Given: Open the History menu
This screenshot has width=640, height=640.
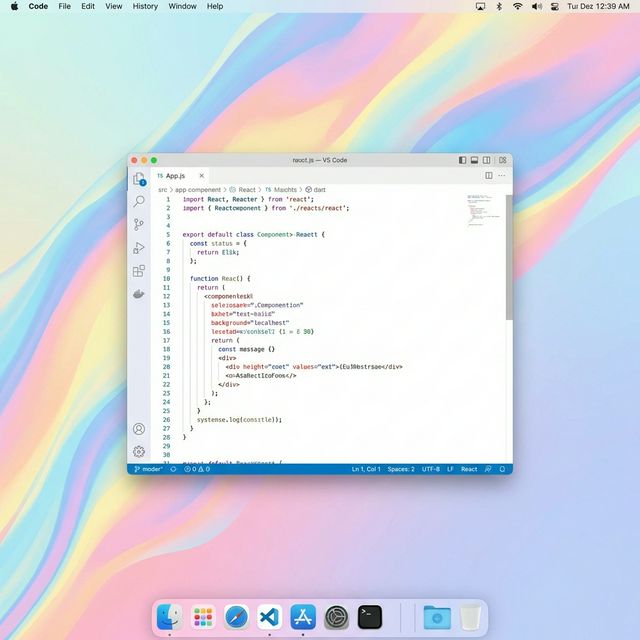Looking at the screenshot, I should [145, 6].
